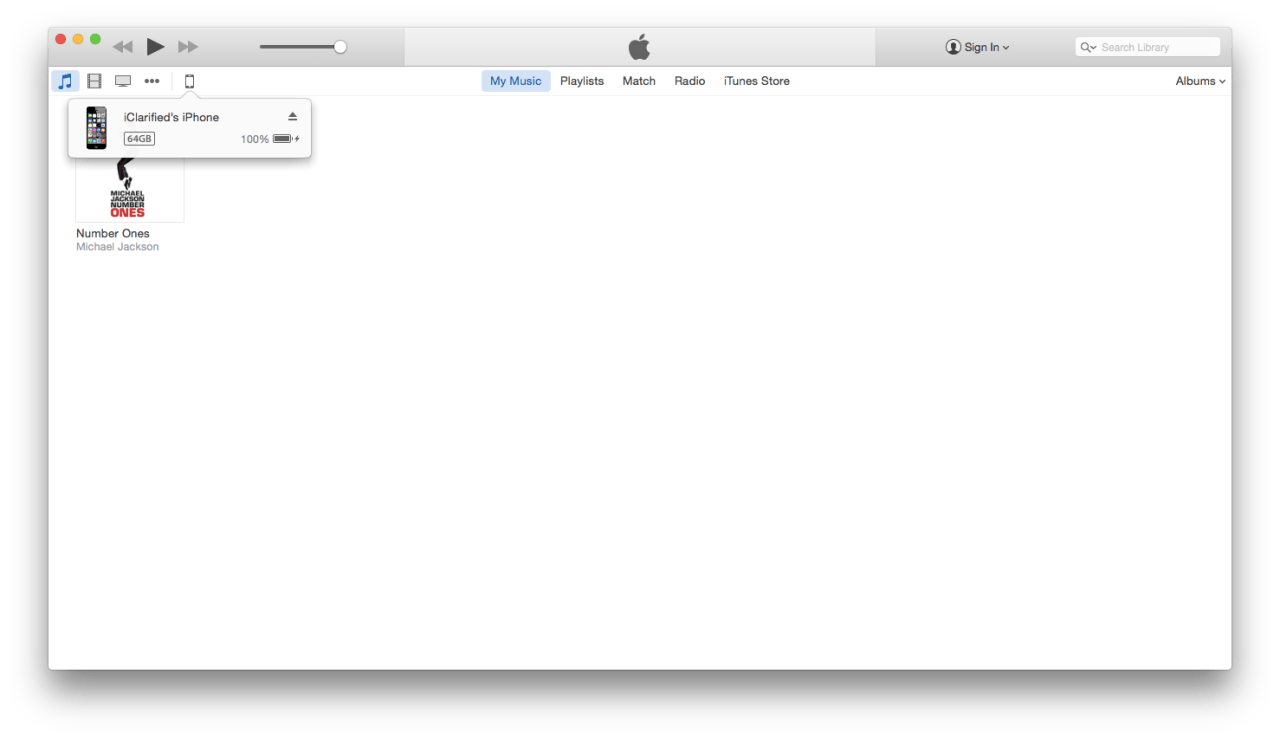1280x739 pixels.
Task: Select the Music library icon
Action: (65, 81)
